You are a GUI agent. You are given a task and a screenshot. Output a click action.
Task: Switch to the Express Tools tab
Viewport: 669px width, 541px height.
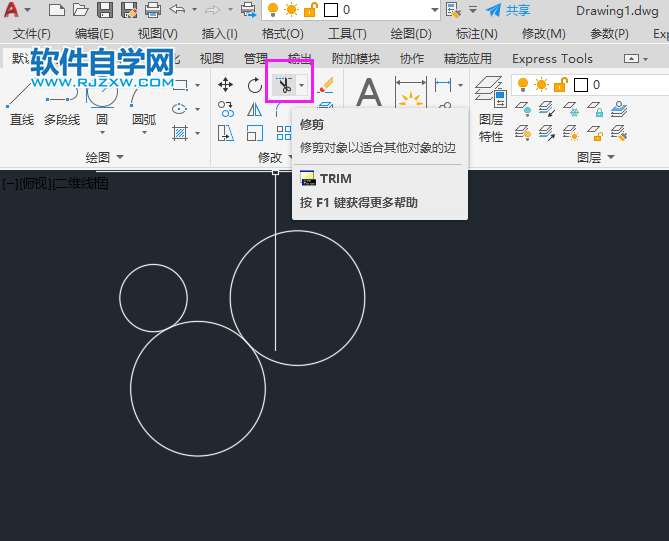click(x=552, y=59)
